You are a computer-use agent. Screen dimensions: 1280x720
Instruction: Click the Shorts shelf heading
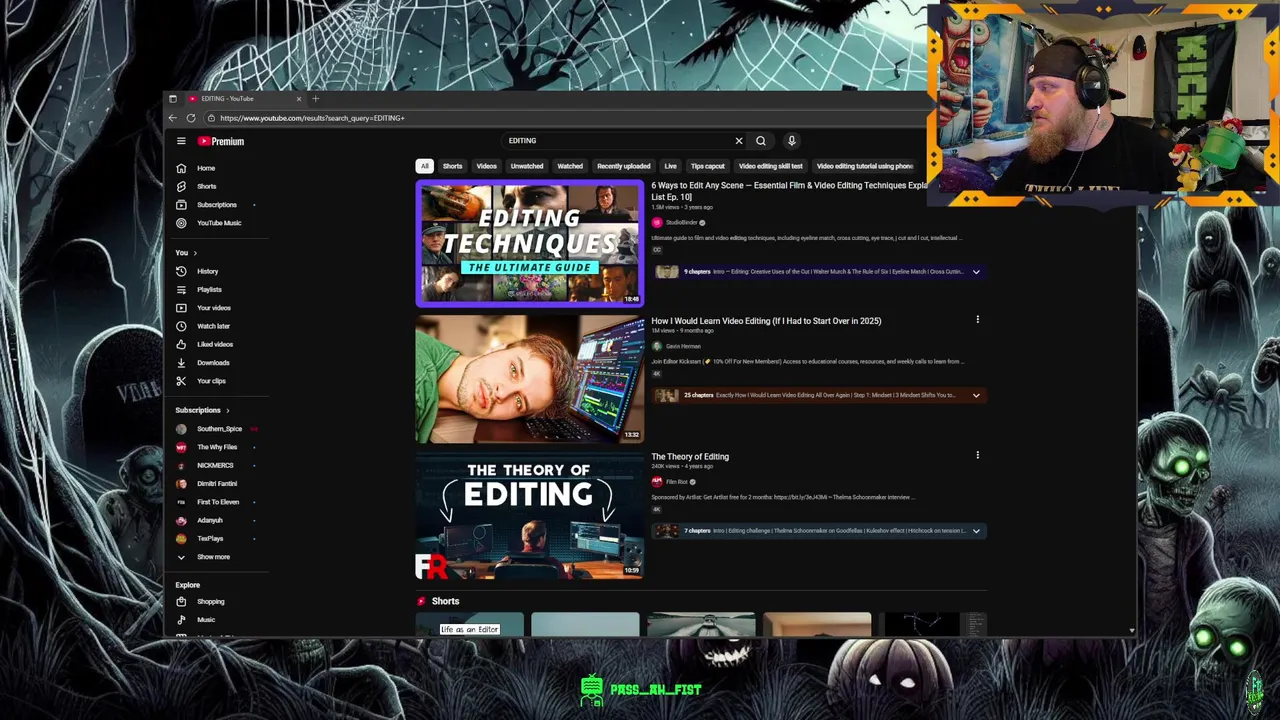[445, 601]
